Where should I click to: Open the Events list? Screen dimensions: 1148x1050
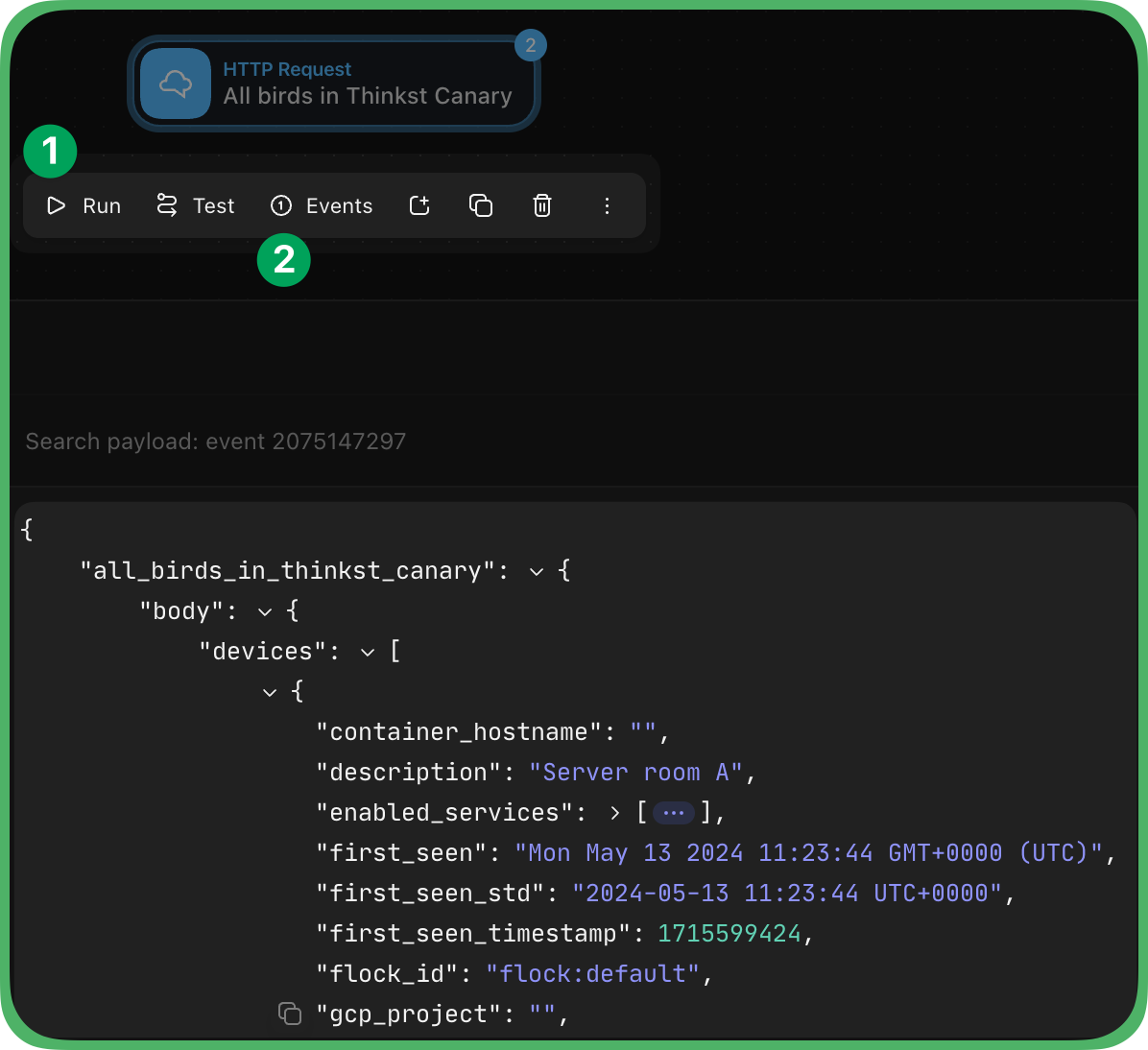click(322, 205)
